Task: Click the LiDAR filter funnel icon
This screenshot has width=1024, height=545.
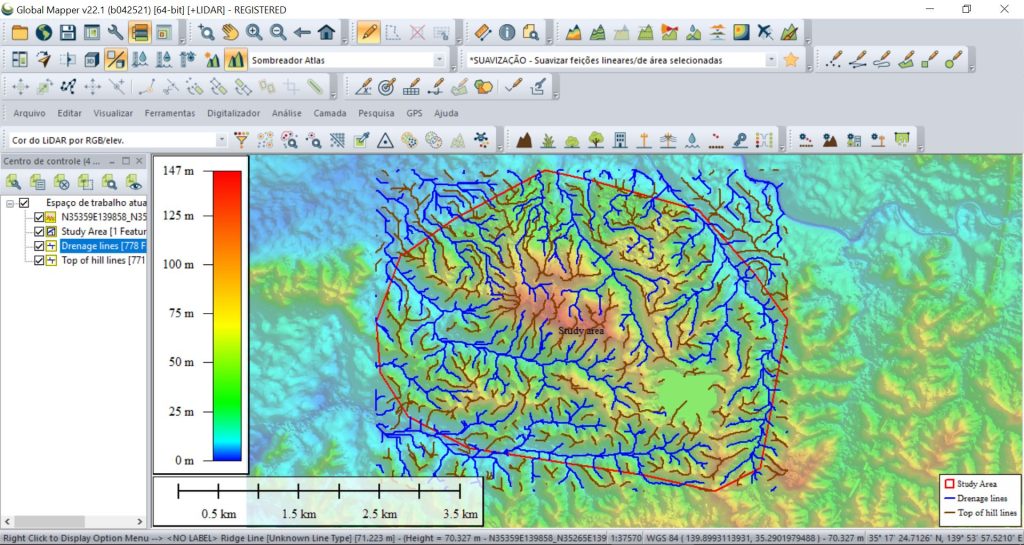Action: click(x=242, y=139)
